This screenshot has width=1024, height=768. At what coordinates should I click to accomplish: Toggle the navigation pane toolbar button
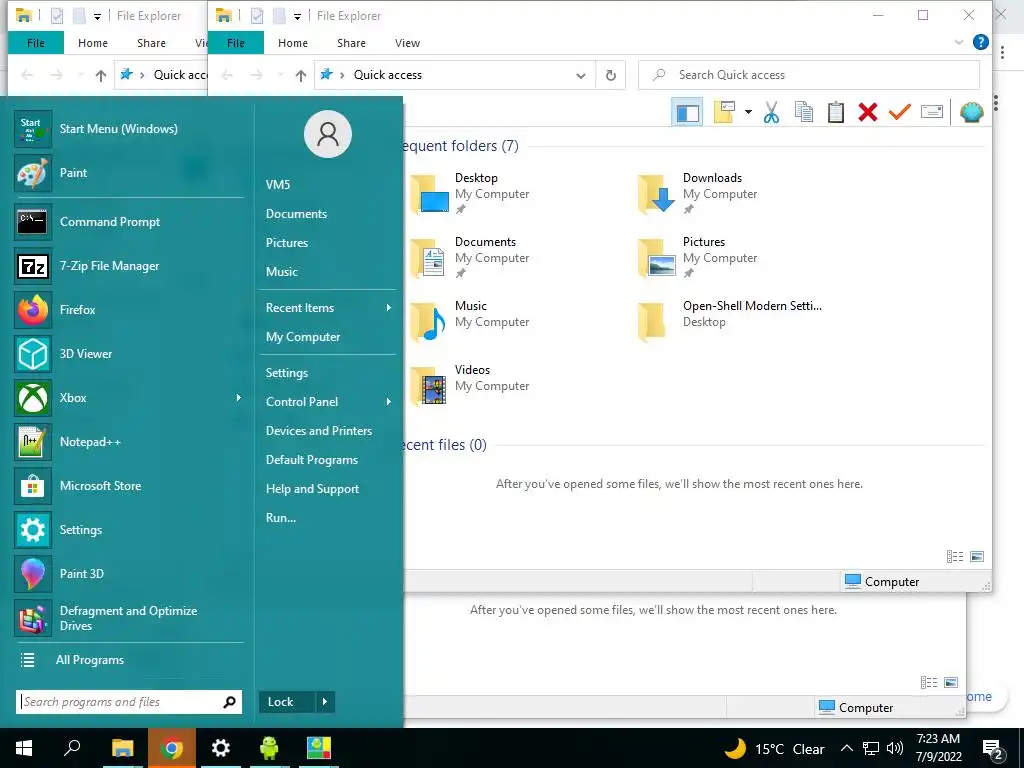point(687,112)
